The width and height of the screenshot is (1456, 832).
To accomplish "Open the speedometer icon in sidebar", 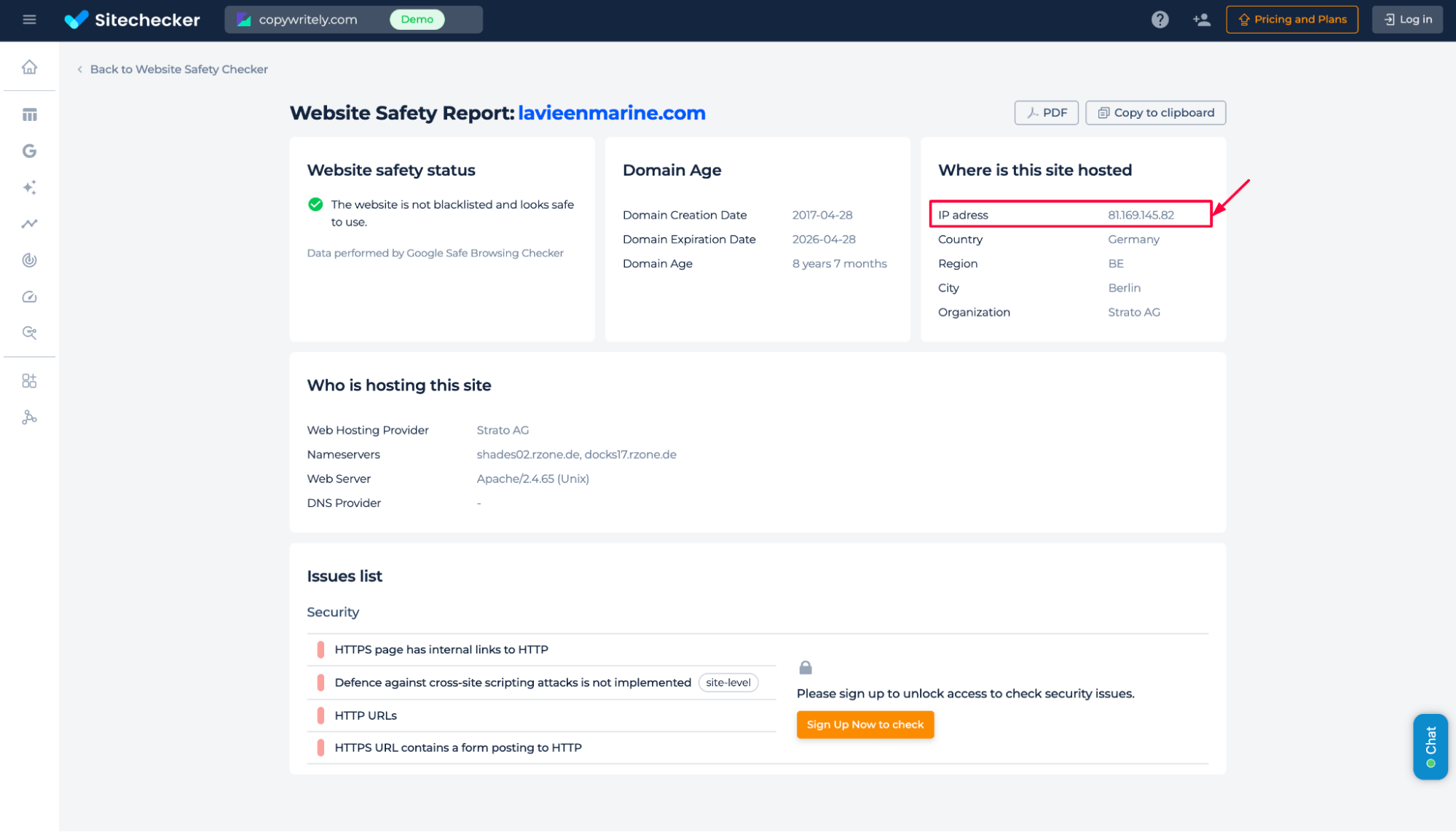I will point(29,297).
